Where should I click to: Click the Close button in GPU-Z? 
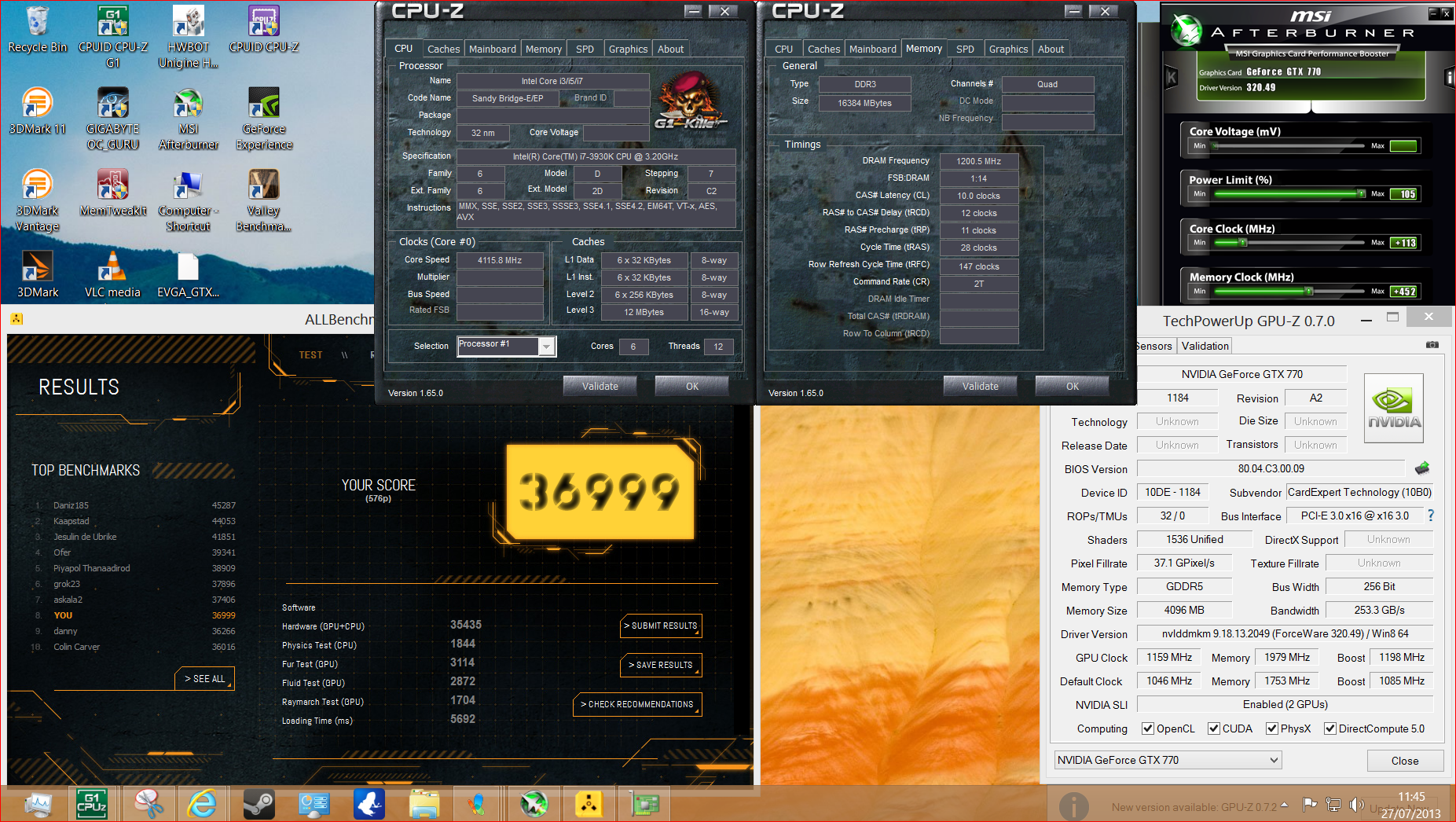click(1405, 761)
